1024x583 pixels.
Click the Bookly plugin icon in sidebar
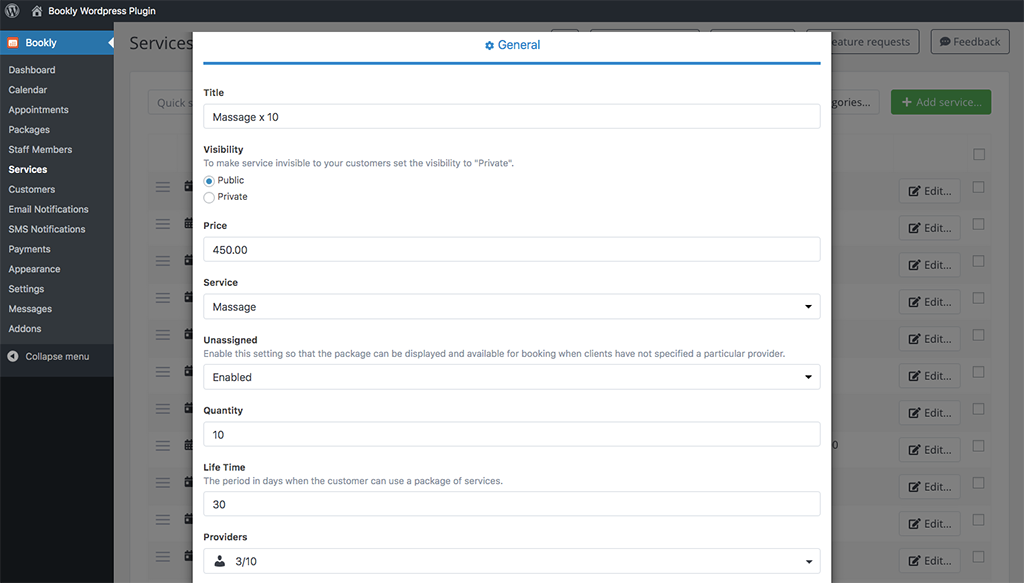click(12, 42)
